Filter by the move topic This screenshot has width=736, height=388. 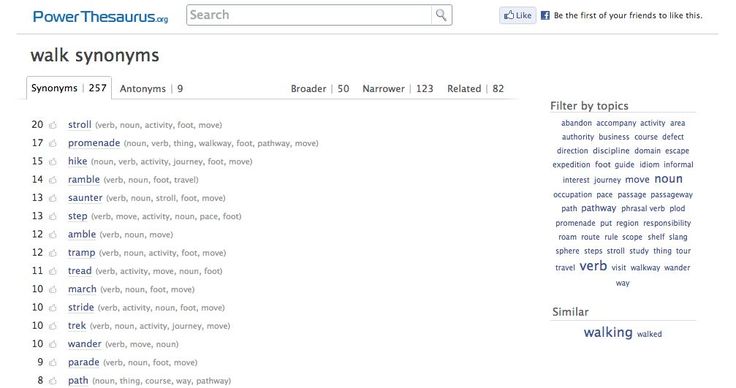(x=637, y=180)
